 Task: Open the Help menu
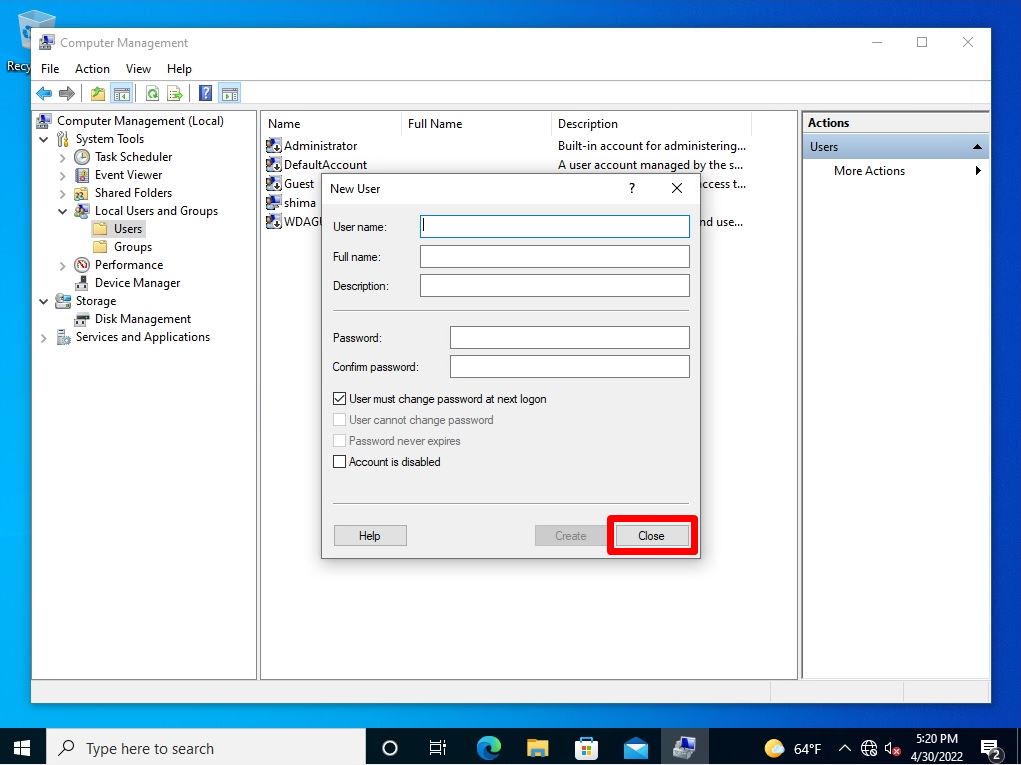coord(179,69)
